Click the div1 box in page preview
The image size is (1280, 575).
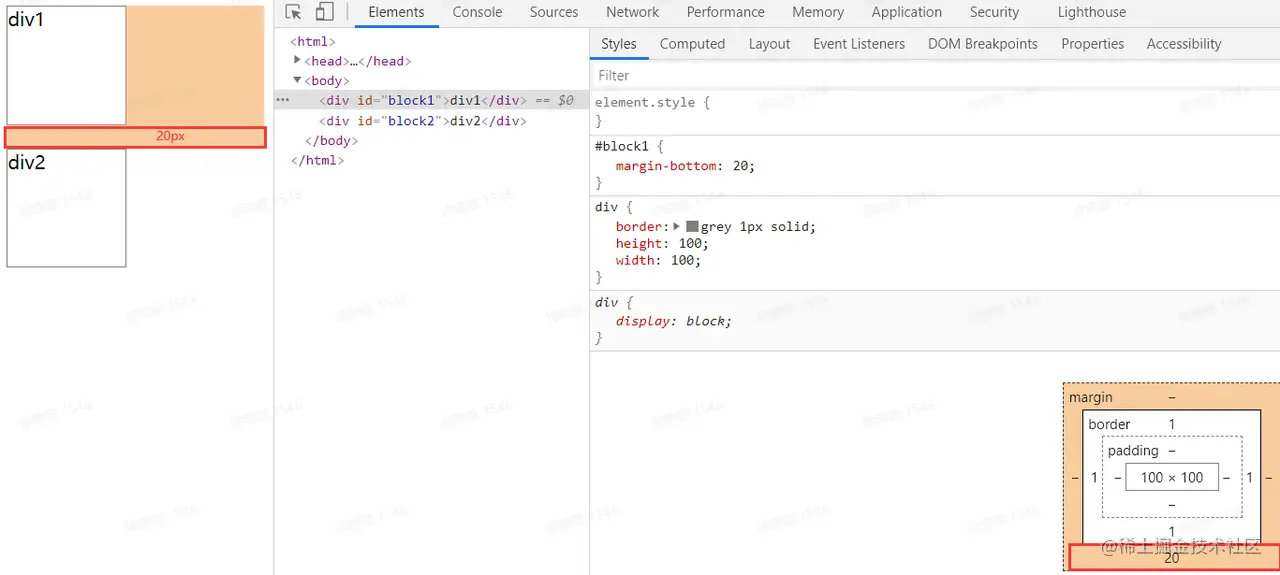tap(66, 65)
